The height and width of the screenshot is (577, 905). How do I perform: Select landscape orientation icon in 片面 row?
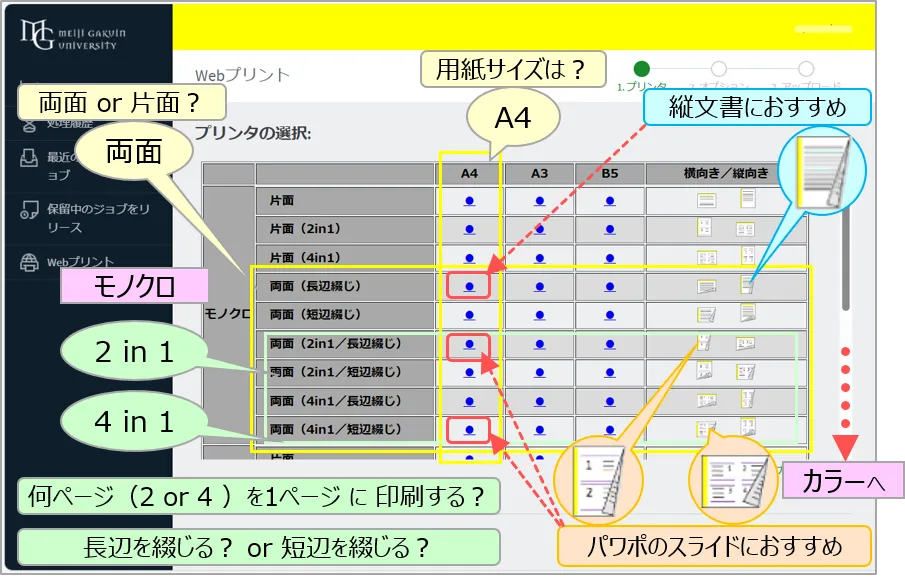[x=706, y=200]
